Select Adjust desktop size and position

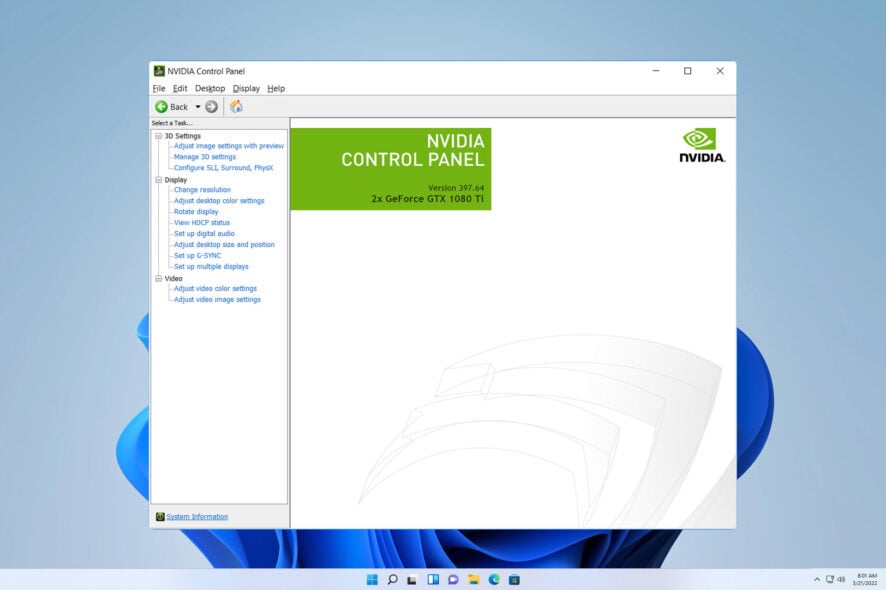(224, 245)
